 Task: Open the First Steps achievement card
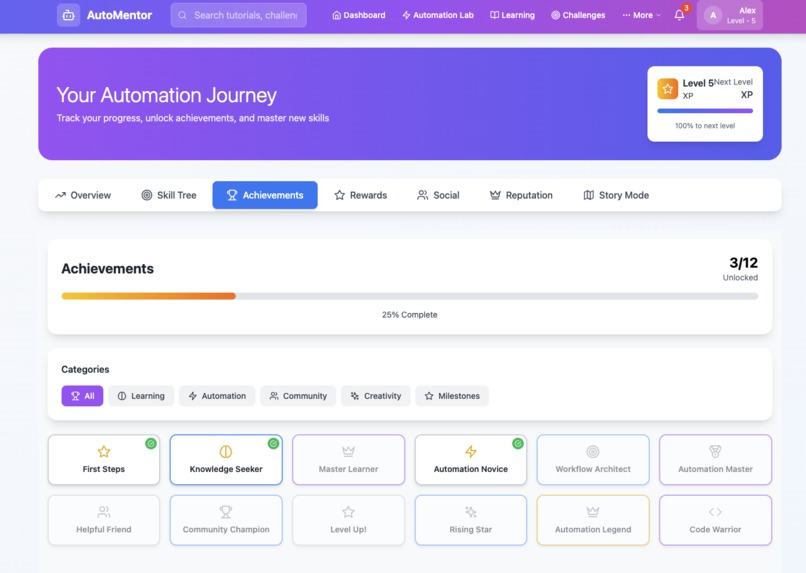104,459
